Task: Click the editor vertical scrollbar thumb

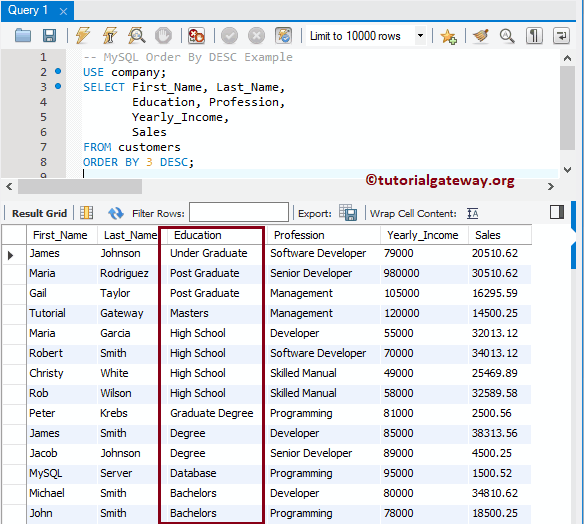Action: click(x=568, y=108)
